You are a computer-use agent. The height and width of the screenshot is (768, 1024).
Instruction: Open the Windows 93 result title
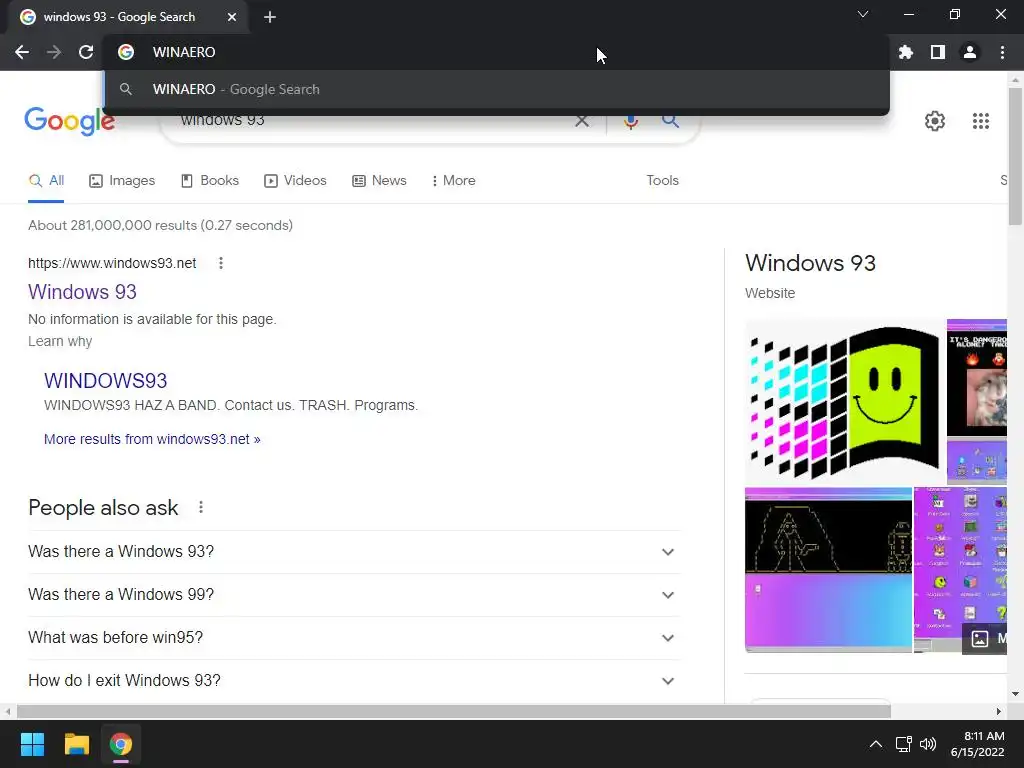pyautogui.click(x=82, y=292)
